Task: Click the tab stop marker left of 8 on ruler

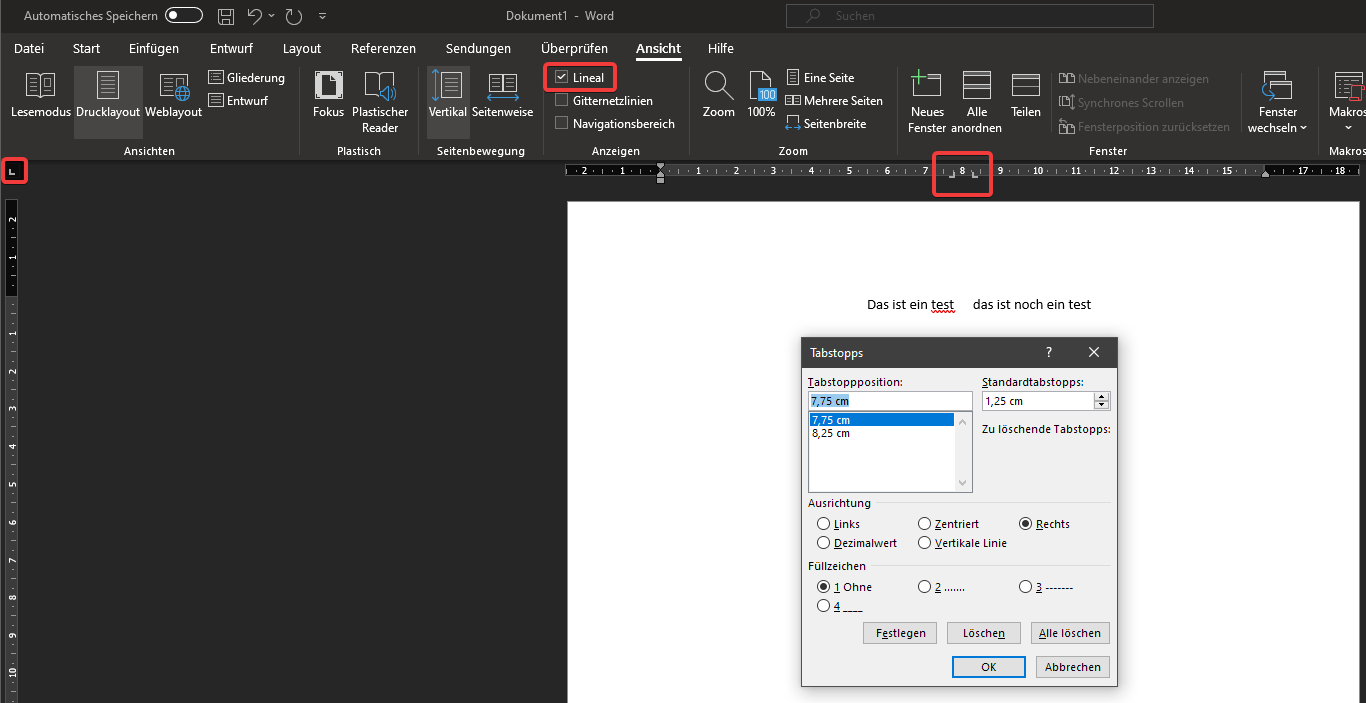Action: (x=952, y=175)
